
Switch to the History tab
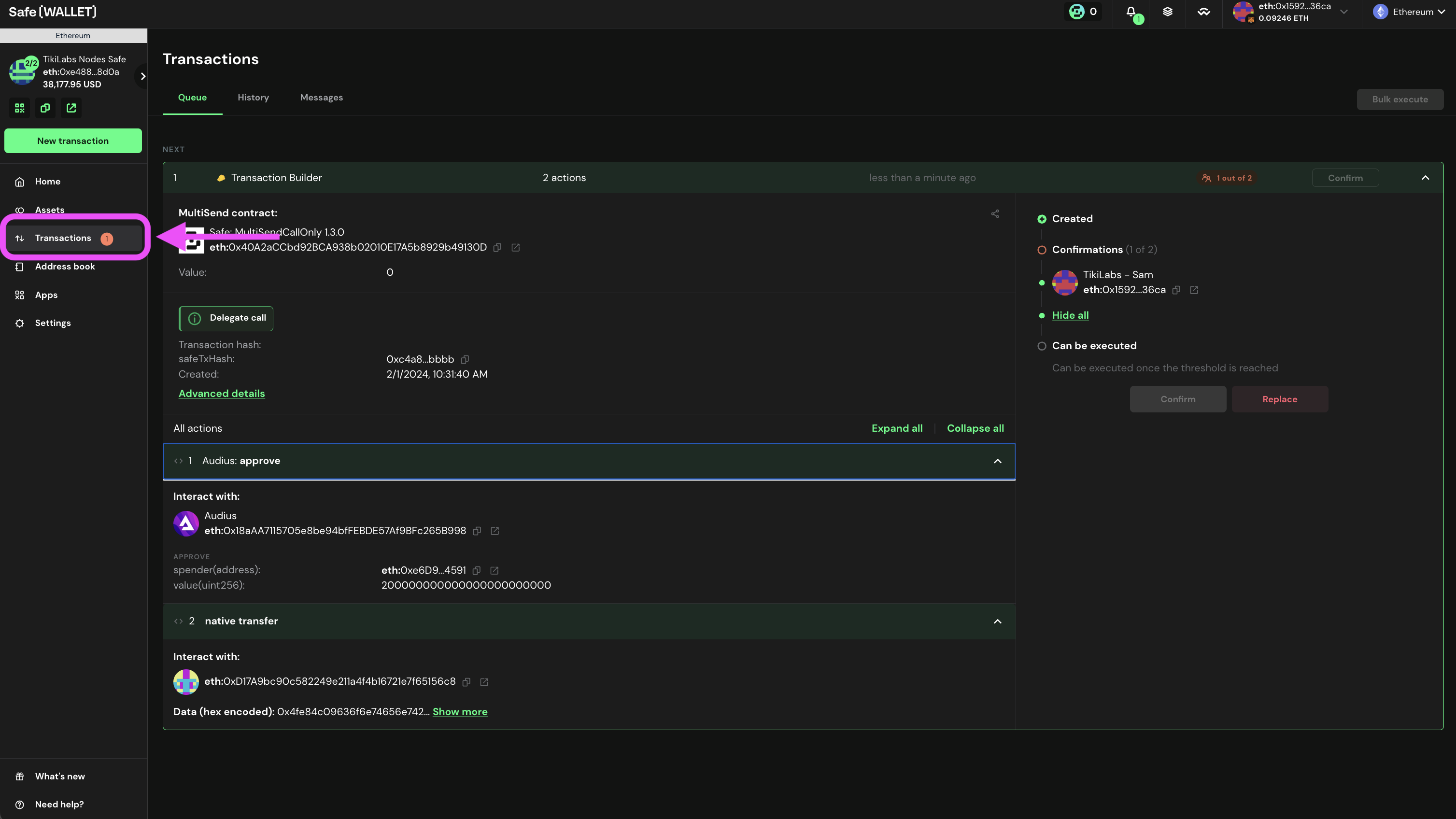pos(253,98)
